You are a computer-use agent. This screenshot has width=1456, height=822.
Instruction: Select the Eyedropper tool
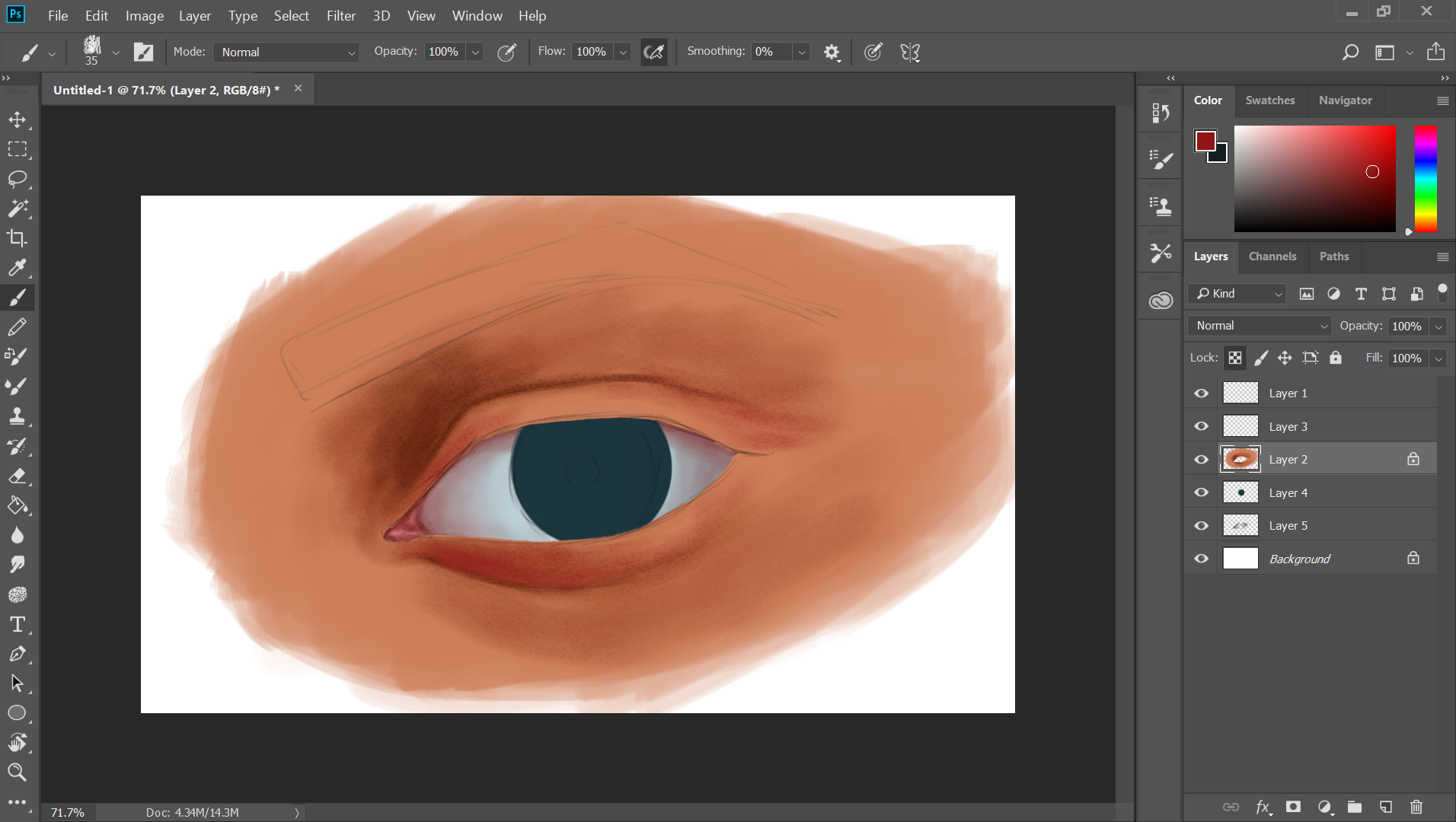(18, 268)
